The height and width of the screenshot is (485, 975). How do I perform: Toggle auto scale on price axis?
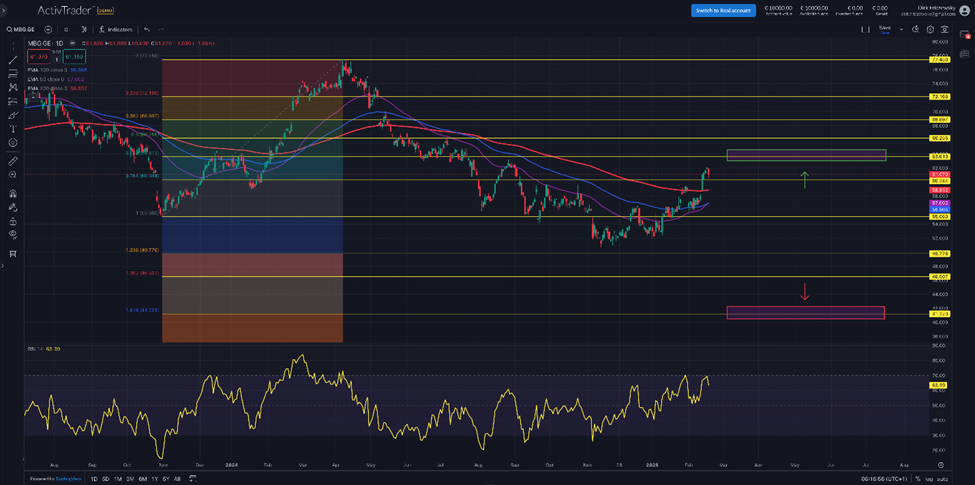943,479
